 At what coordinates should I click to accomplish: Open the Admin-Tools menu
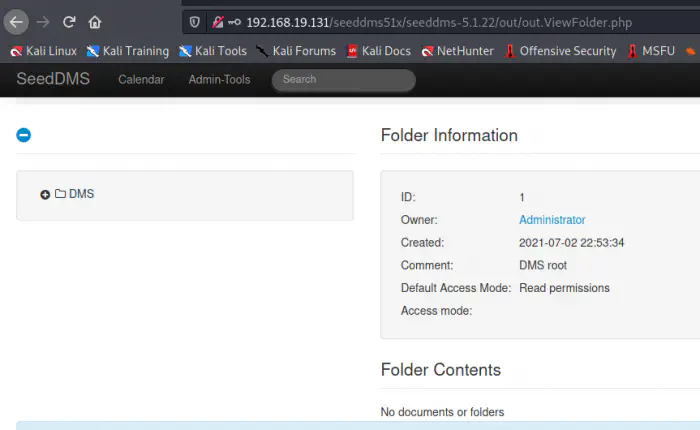click(219, 79)
